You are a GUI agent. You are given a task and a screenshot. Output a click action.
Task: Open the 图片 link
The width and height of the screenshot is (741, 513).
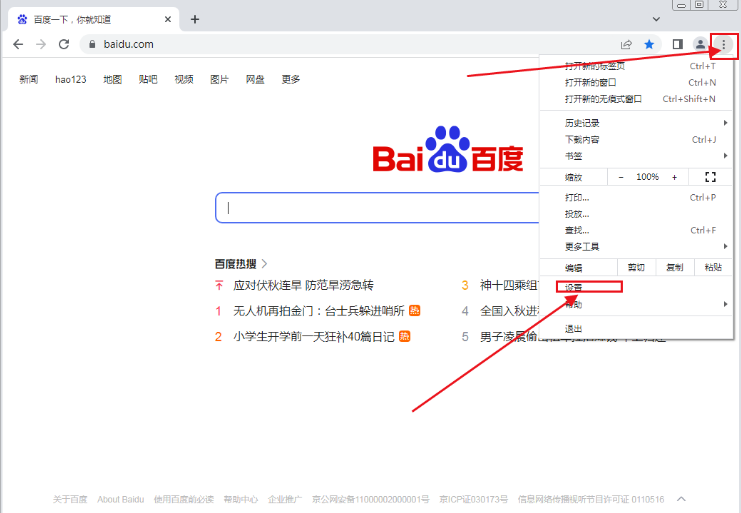click(x=219, y=79)
